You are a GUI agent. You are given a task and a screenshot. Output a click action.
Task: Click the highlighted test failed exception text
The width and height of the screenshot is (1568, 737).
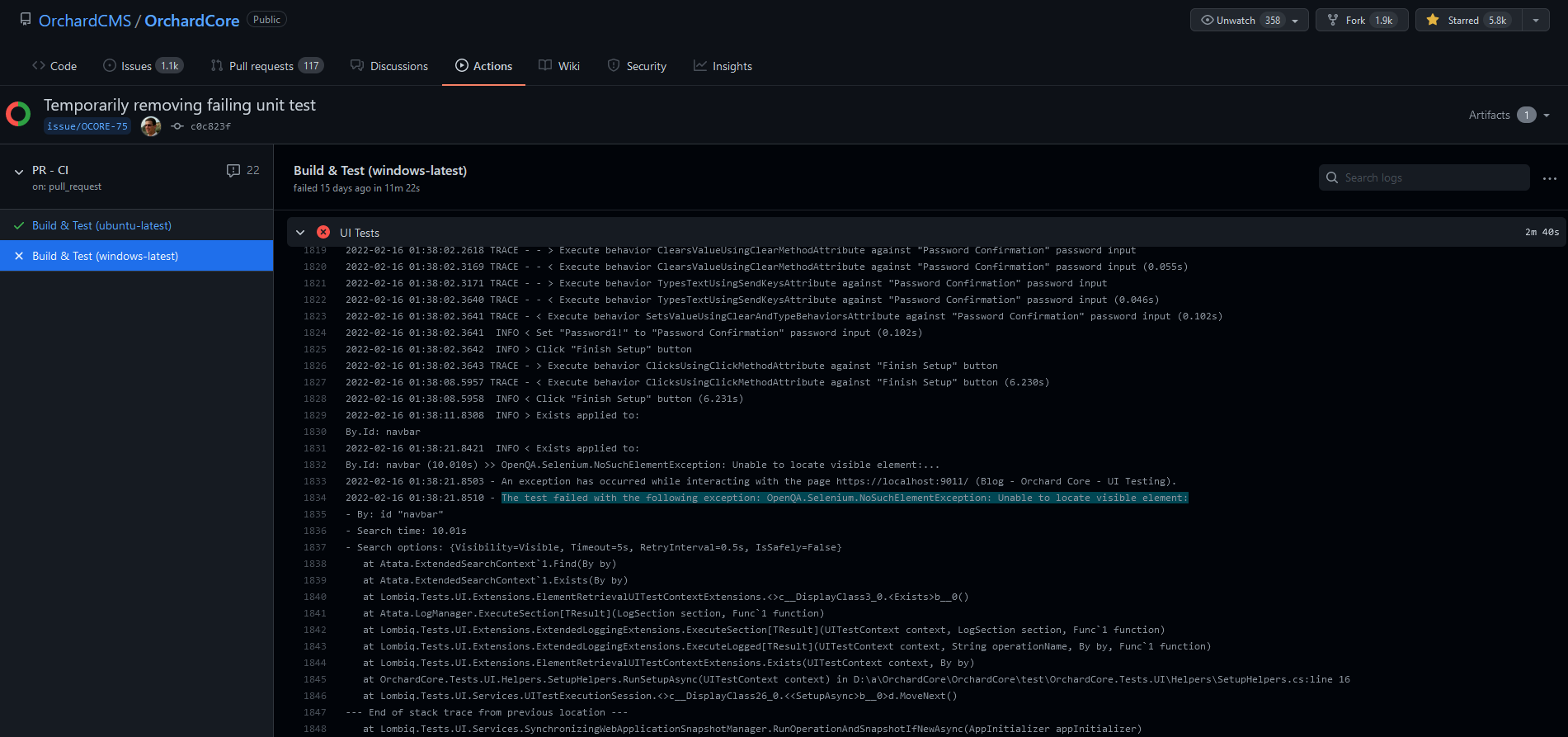845,498
